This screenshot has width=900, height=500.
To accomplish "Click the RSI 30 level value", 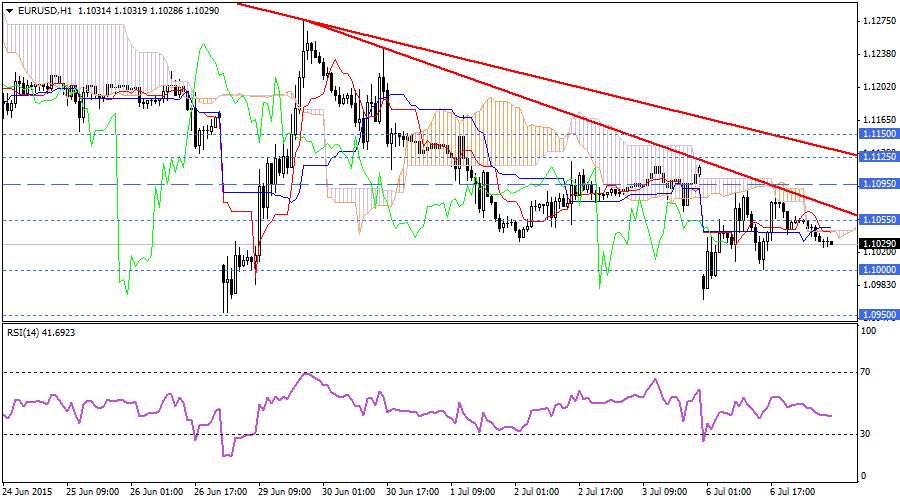I will pyautogui.click(x=866, y=433).
